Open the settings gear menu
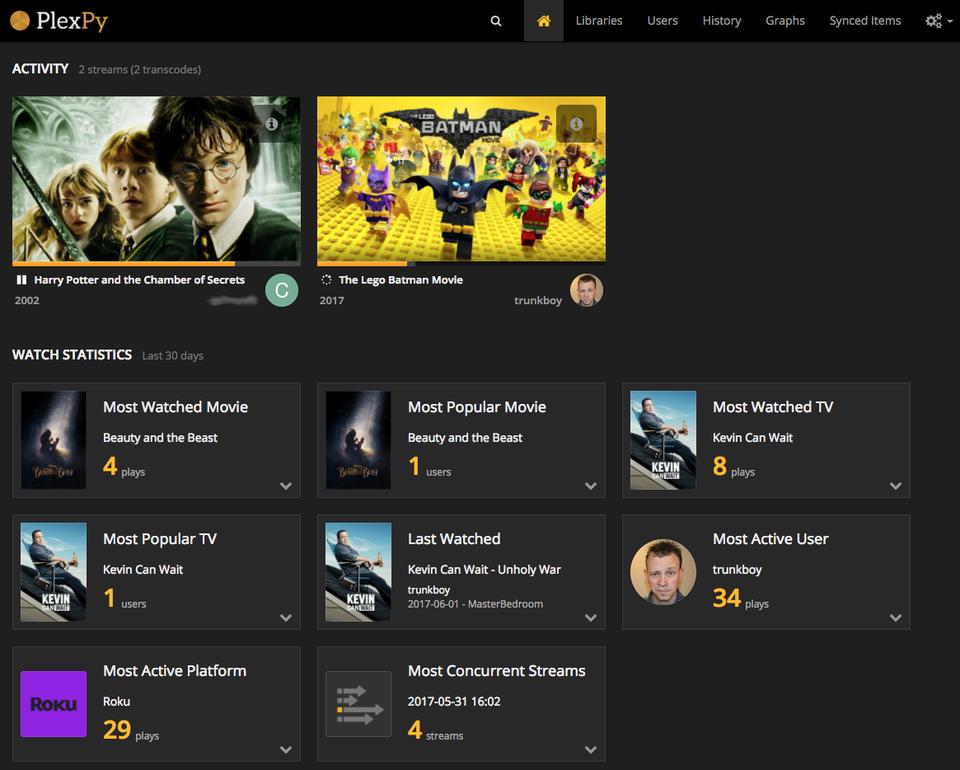Screen dimensions: 960x770 click(937, 21)
